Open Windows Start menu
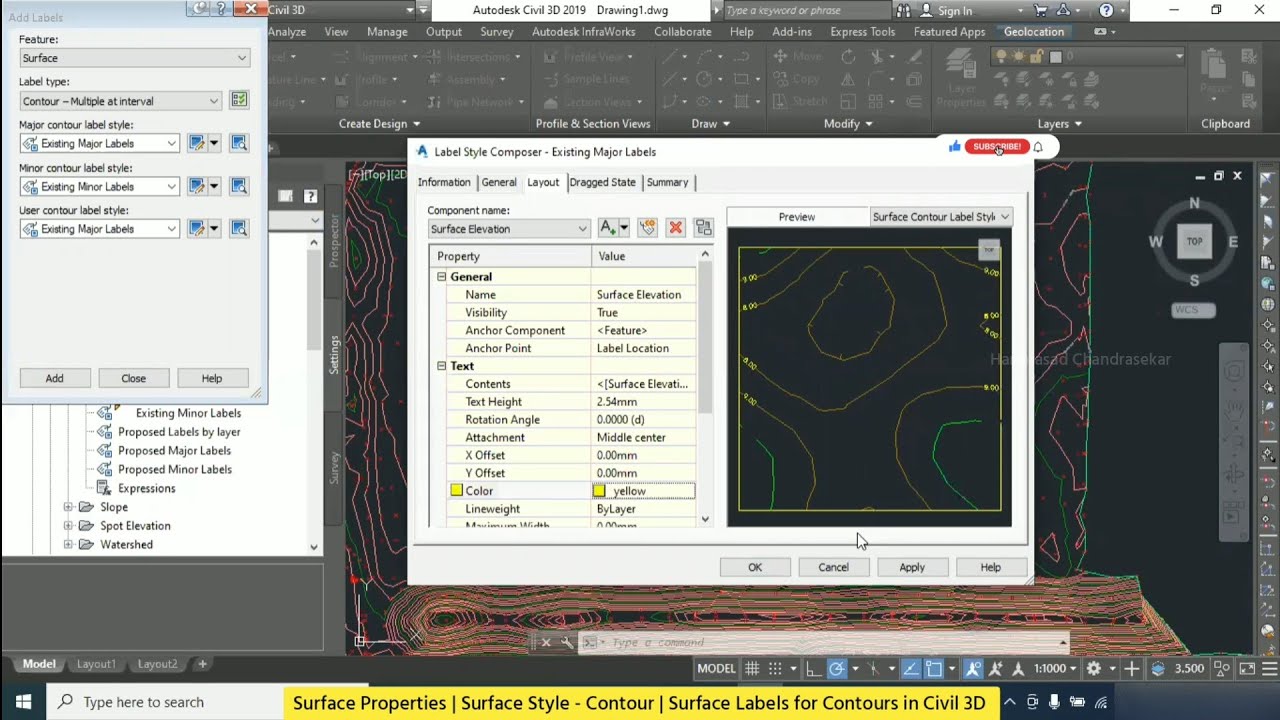This screenshot has height=720, width=1280. point(23,702)
